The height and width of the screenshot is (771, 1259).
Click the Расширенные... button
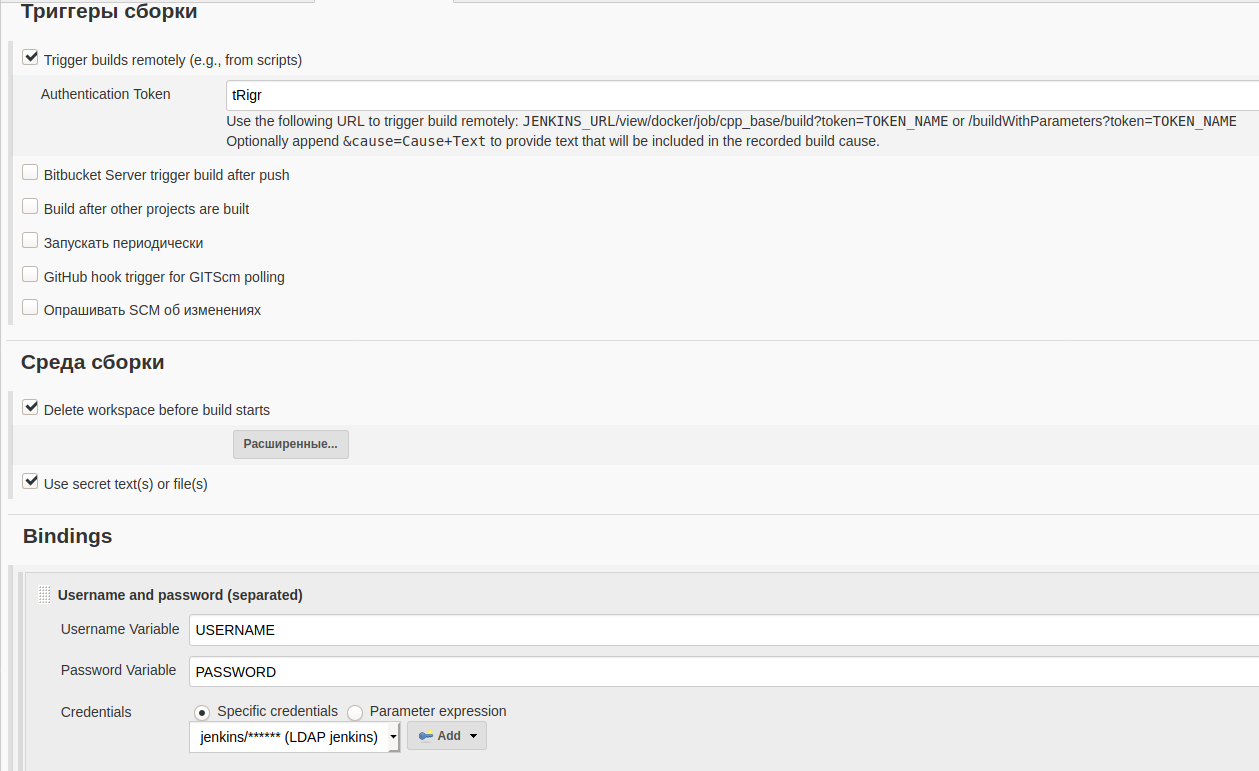(290, 444)
